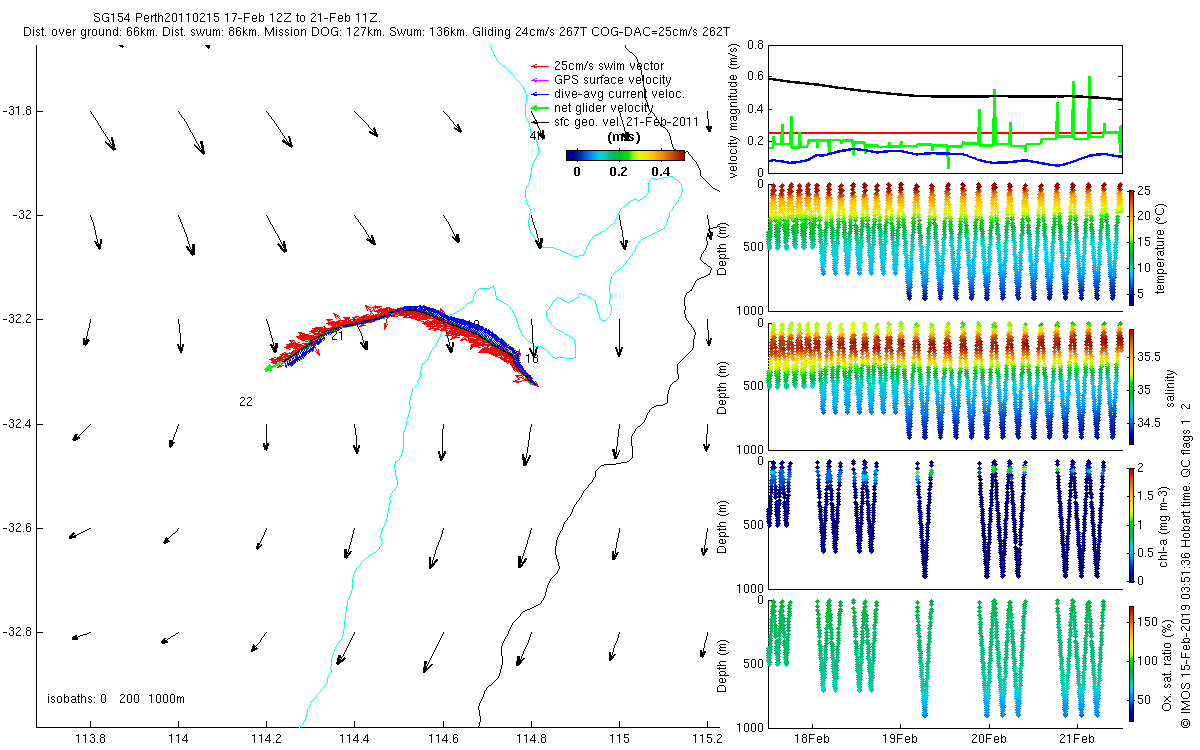Click the '34.5' salinity colorbar tick
This screenshot has height=750, width=1200.
(x=1149, y=423)
